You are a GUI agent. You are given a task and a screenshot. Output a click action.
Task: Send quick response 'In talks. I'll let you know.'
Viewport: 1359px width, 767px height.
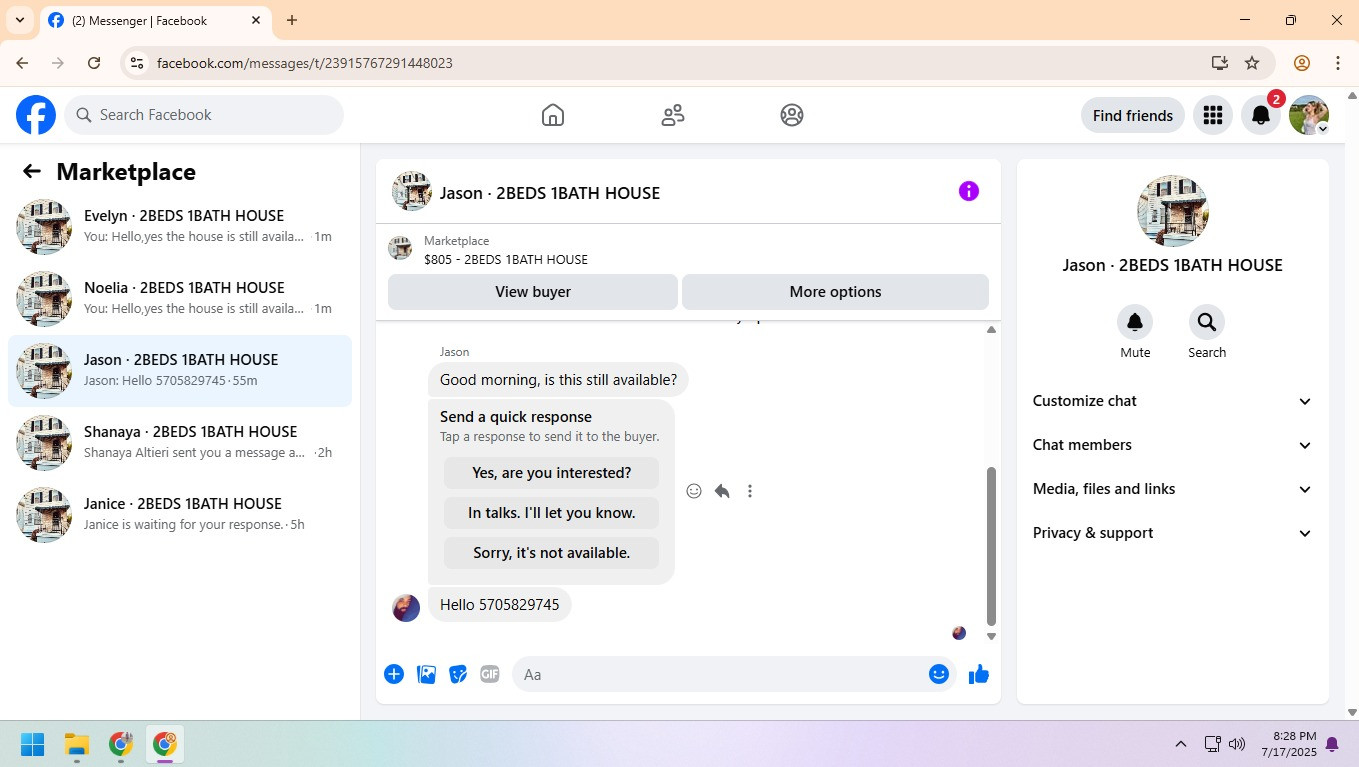pos(552,513)
